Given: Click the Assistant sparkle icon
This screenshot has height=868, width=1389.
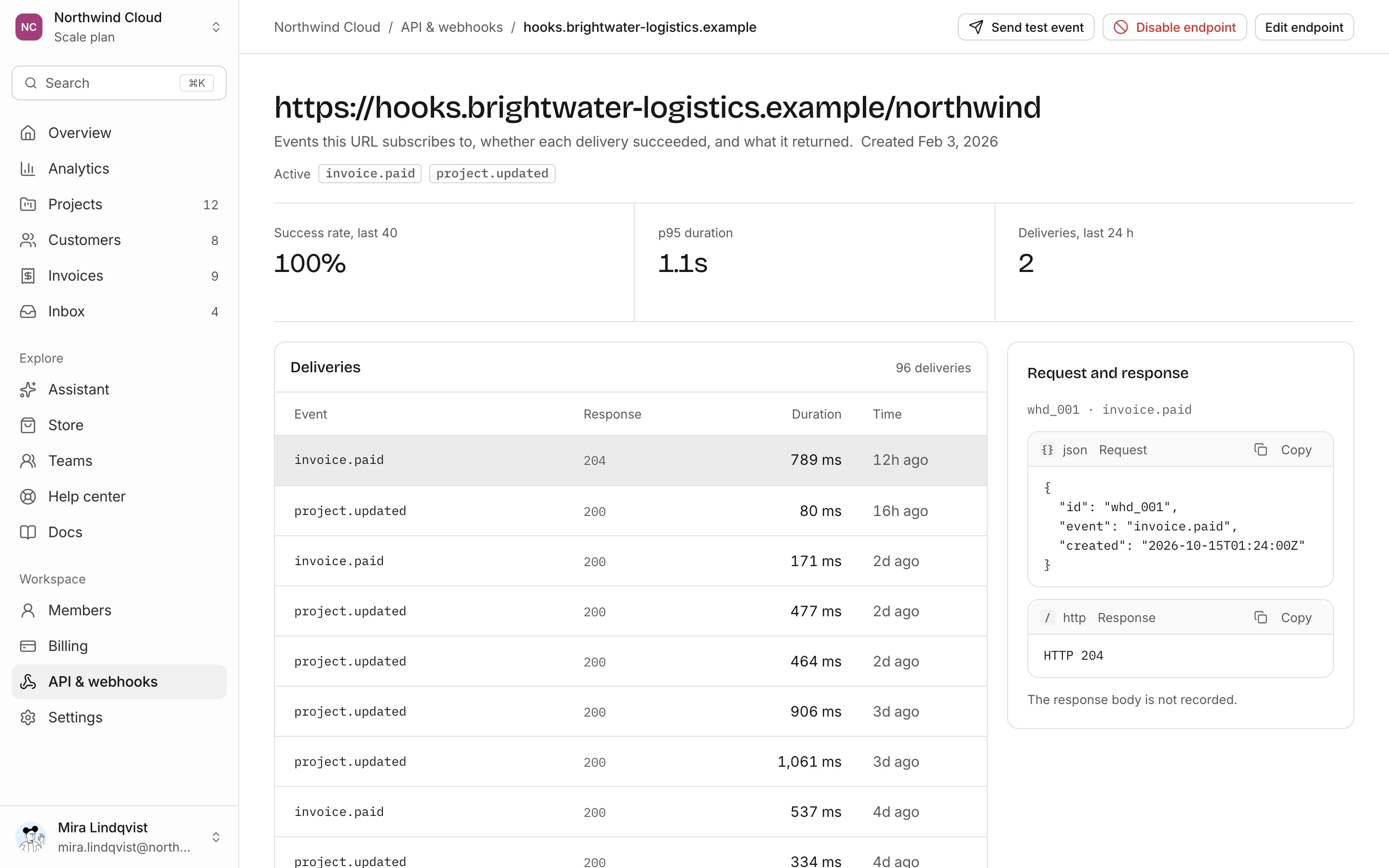Looking at the screenshot, I should (x=27, y=389).
